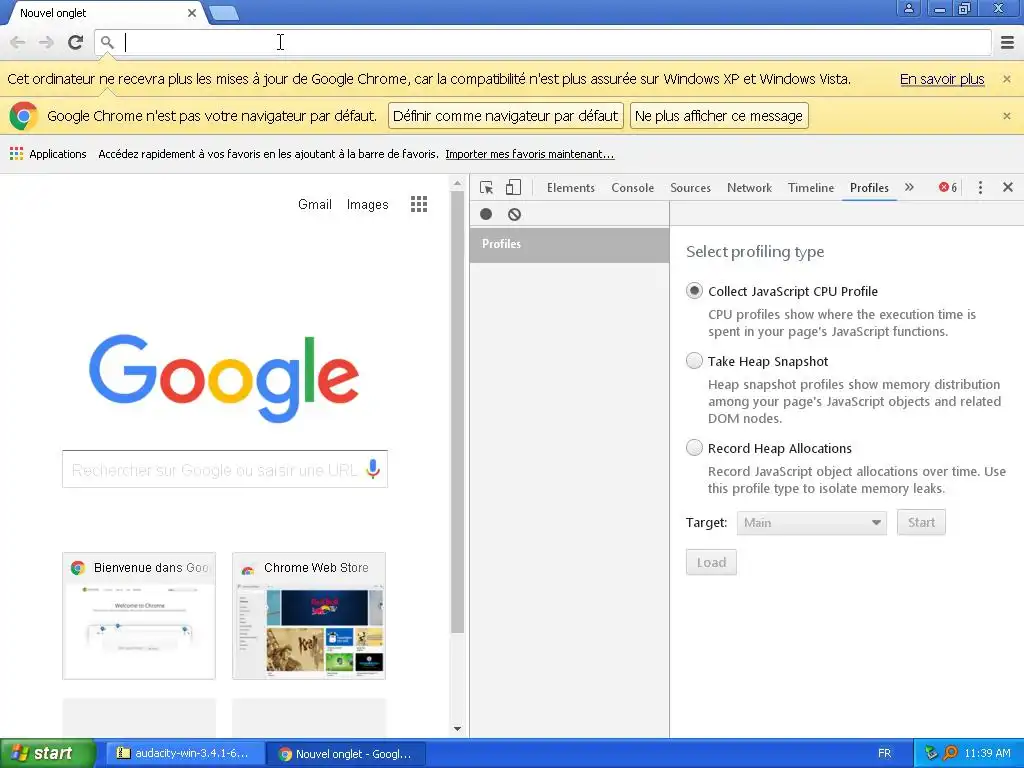Click the scroll up arrow of the page

click(x=457, y=184)
